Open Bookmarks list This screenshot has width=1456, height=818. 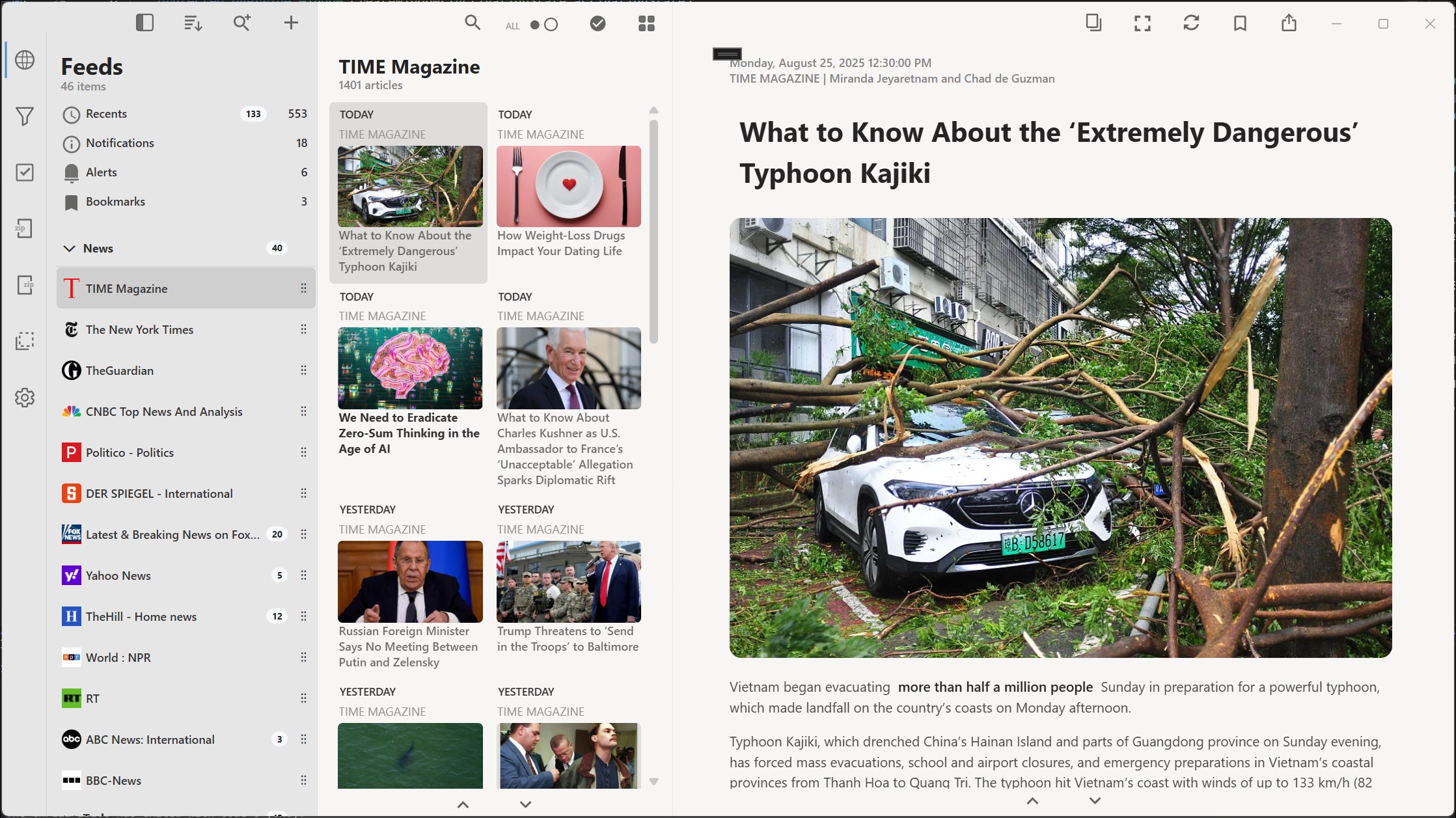(x=185, y=202)
